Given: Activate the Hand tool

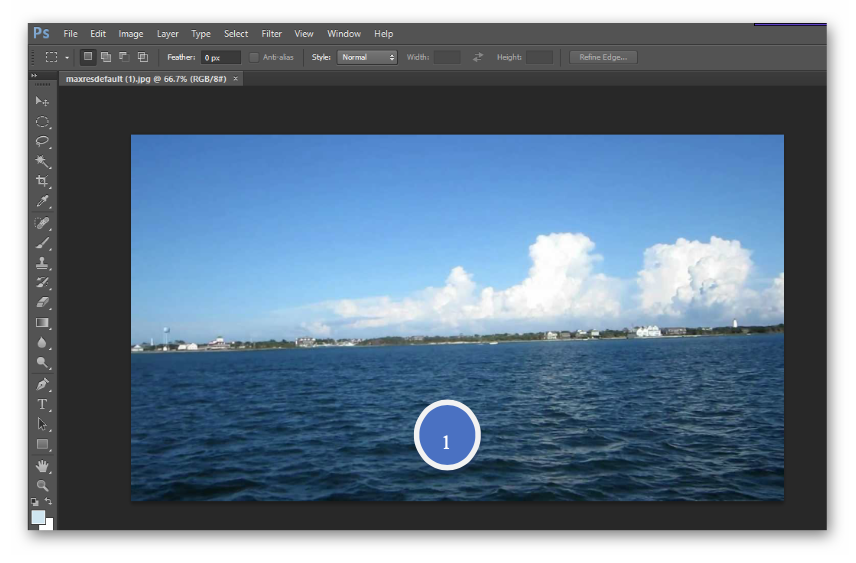Looking at the screenshot, I should 42,465.
